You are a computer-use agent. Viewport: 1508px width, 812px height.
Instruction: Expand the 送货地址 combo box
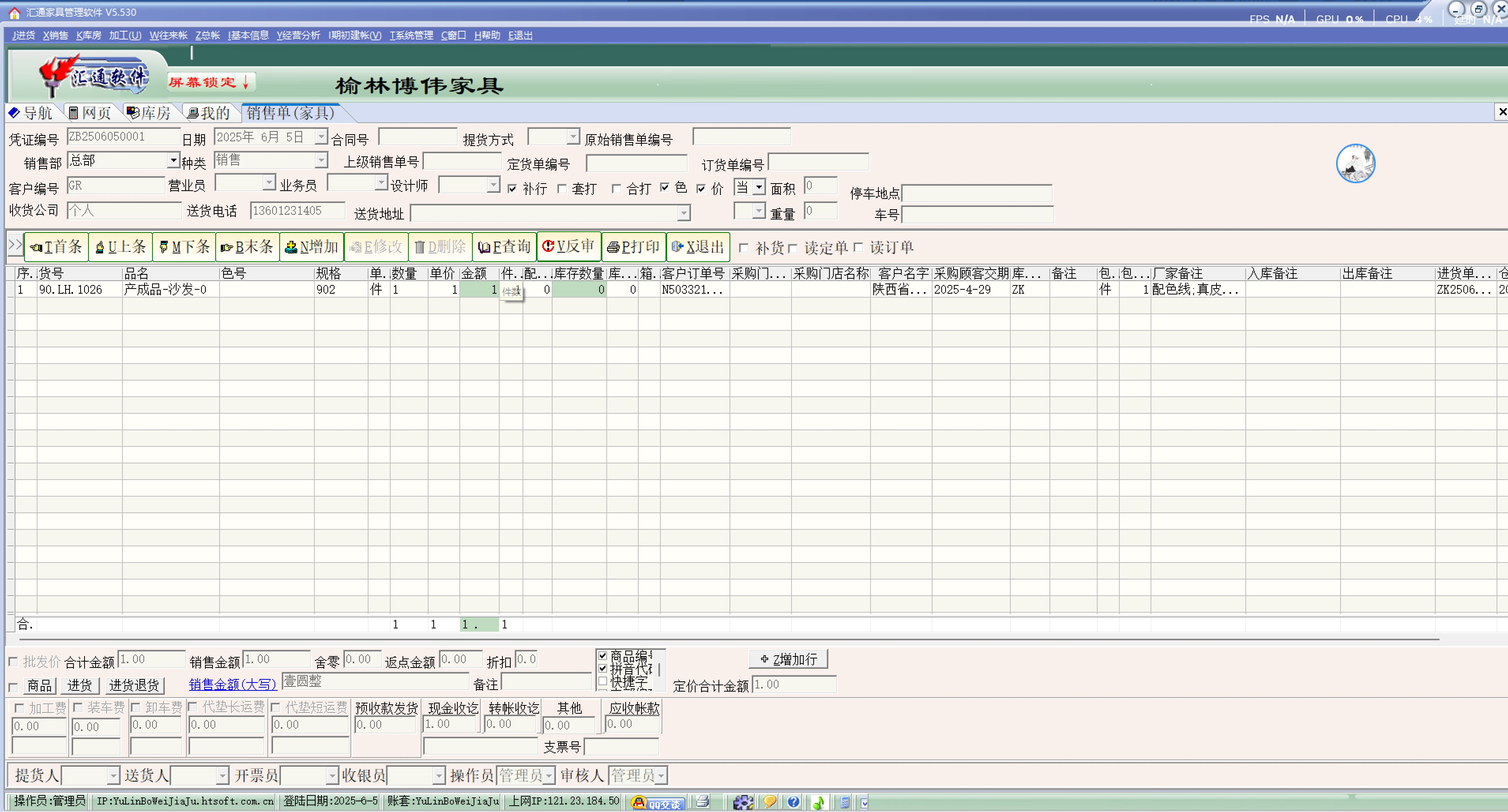(683, 214)
